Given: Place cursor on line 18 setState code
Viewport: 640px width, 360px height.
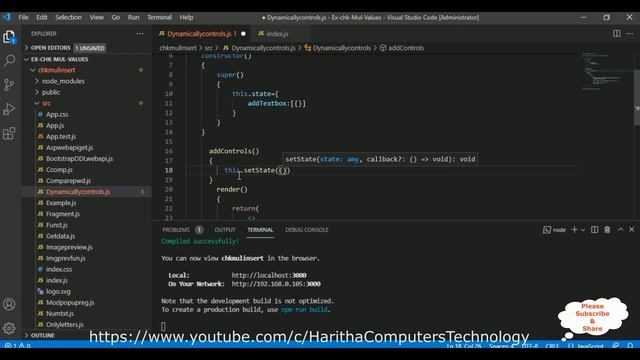Looking at the screenshot, I should pyautogui.click(x=257, y=170).
